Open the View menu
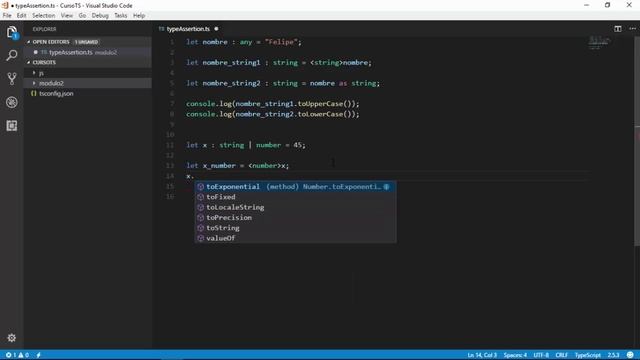Viewport: 640px width, 360px height. click(67, 16)
